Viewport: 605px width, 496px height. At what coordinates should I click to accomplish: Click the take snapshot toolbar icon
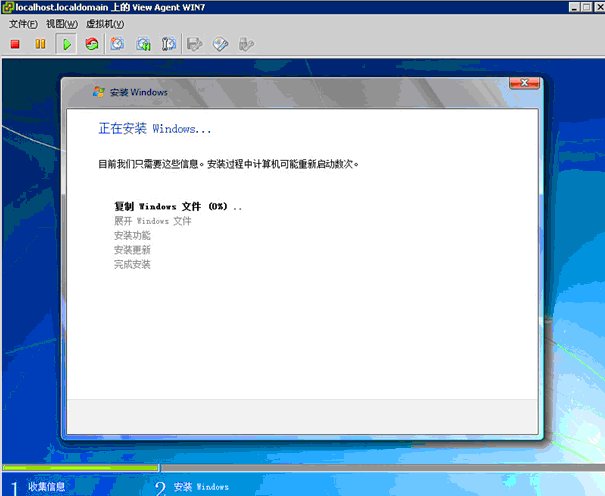(x=117, y=44)
